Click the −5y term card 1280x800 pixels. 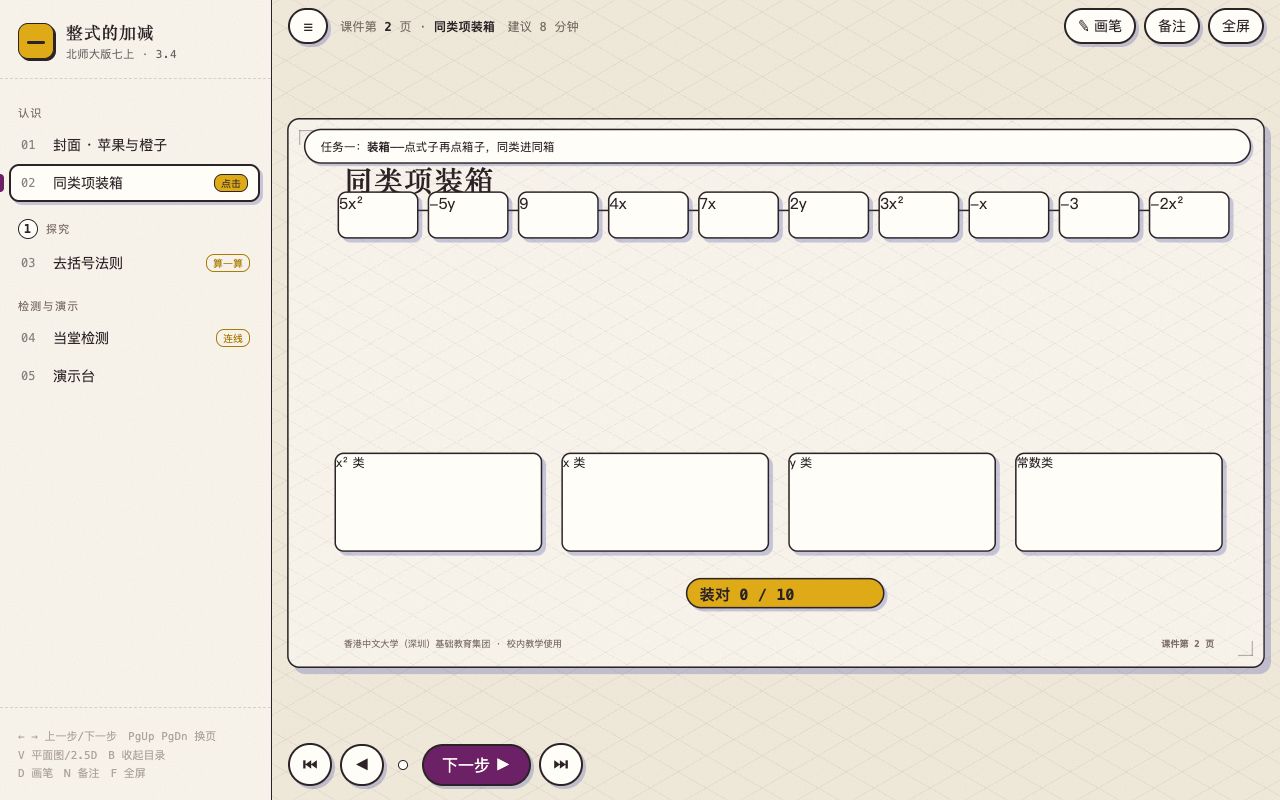click(468, 215)
